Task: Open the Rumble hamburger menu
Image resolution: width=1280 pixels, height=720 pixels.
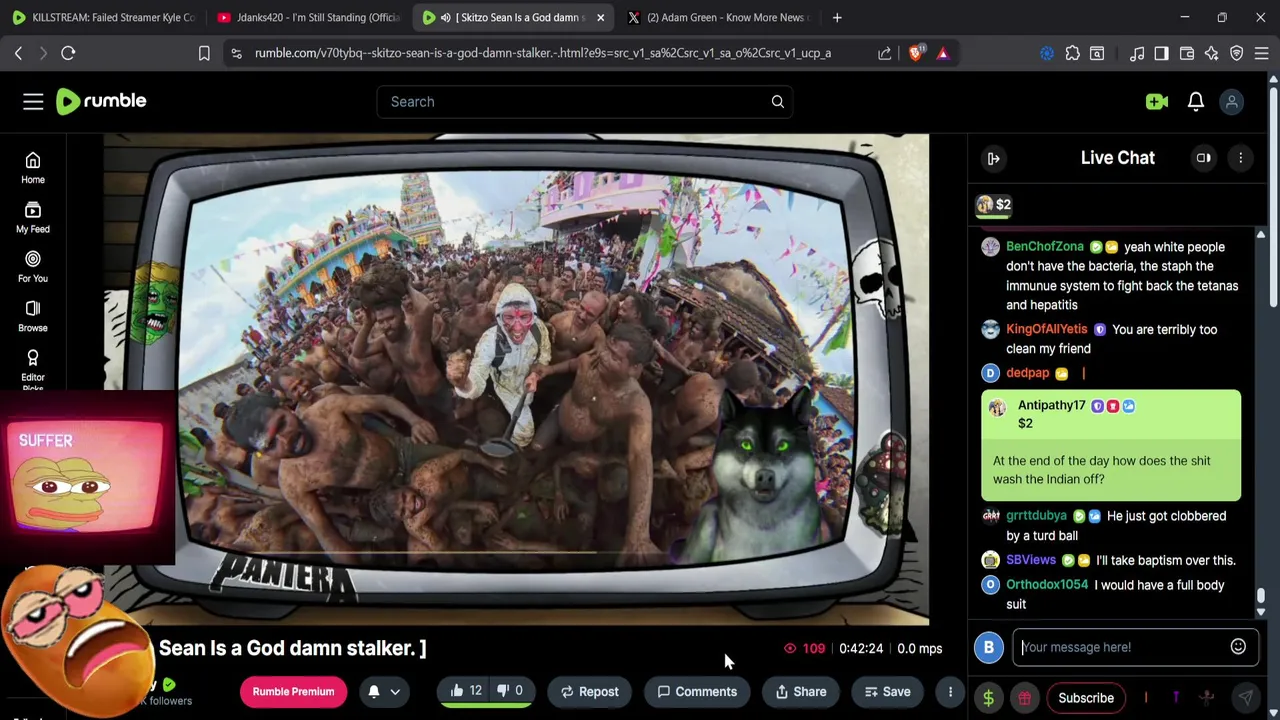Action: (x=33, y=101)
